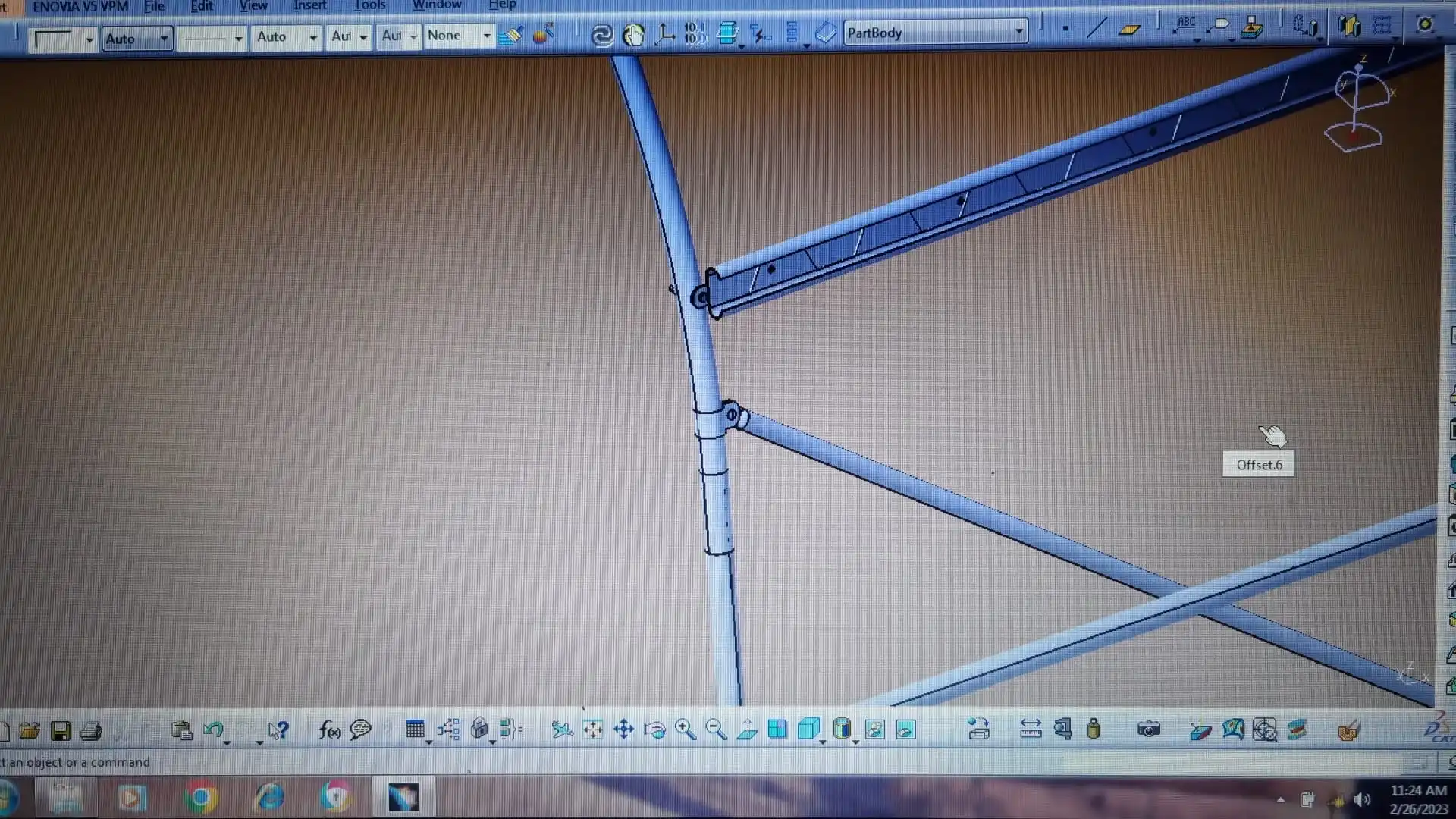Open the Formula f(x) editor
The width and height of the screenshot is (1456, 819).
329,730
